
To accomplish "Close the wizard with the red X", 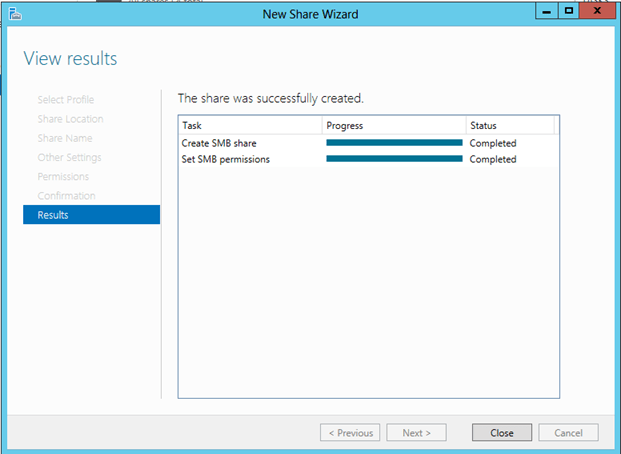I will (597, 12).
